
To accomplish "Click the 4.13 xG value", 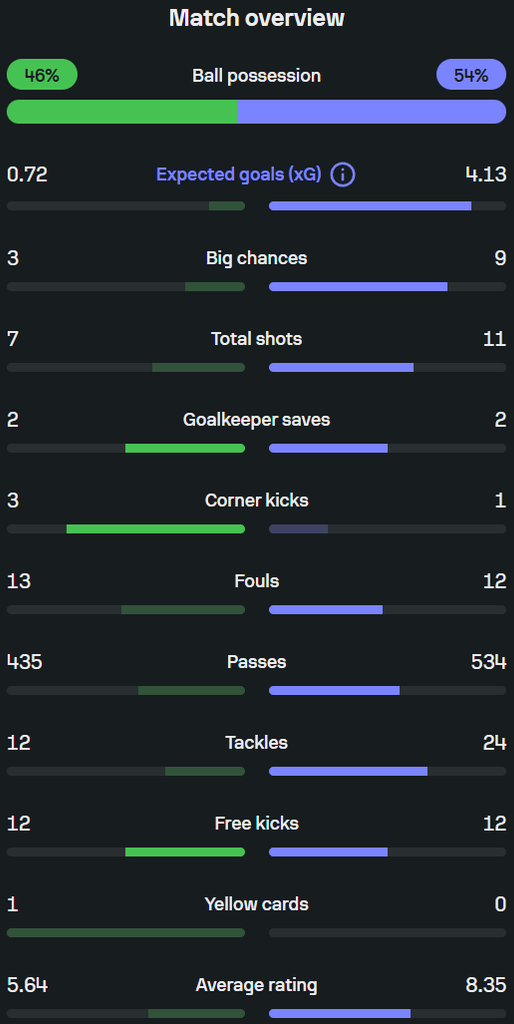I will (x=486, y=175).
